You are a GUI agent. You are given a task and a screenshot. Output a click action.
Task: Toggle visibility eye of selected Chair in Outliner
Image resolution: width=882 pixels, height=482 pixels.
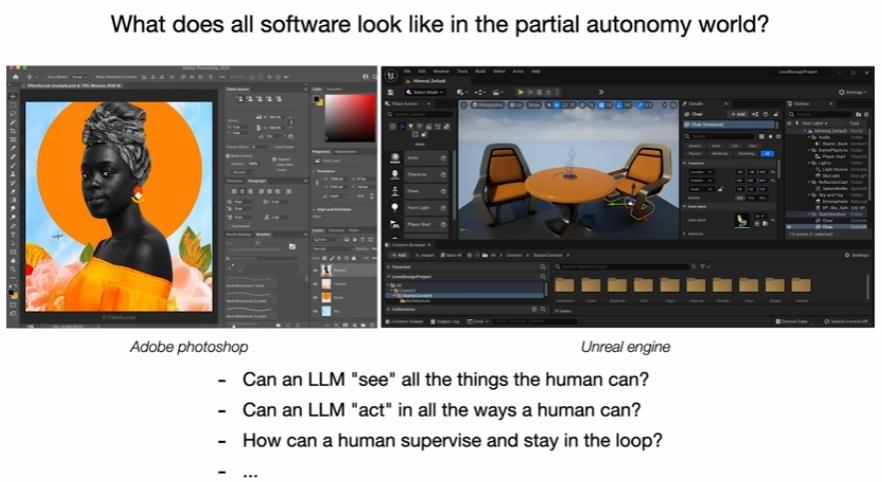[x=789, y=227]
